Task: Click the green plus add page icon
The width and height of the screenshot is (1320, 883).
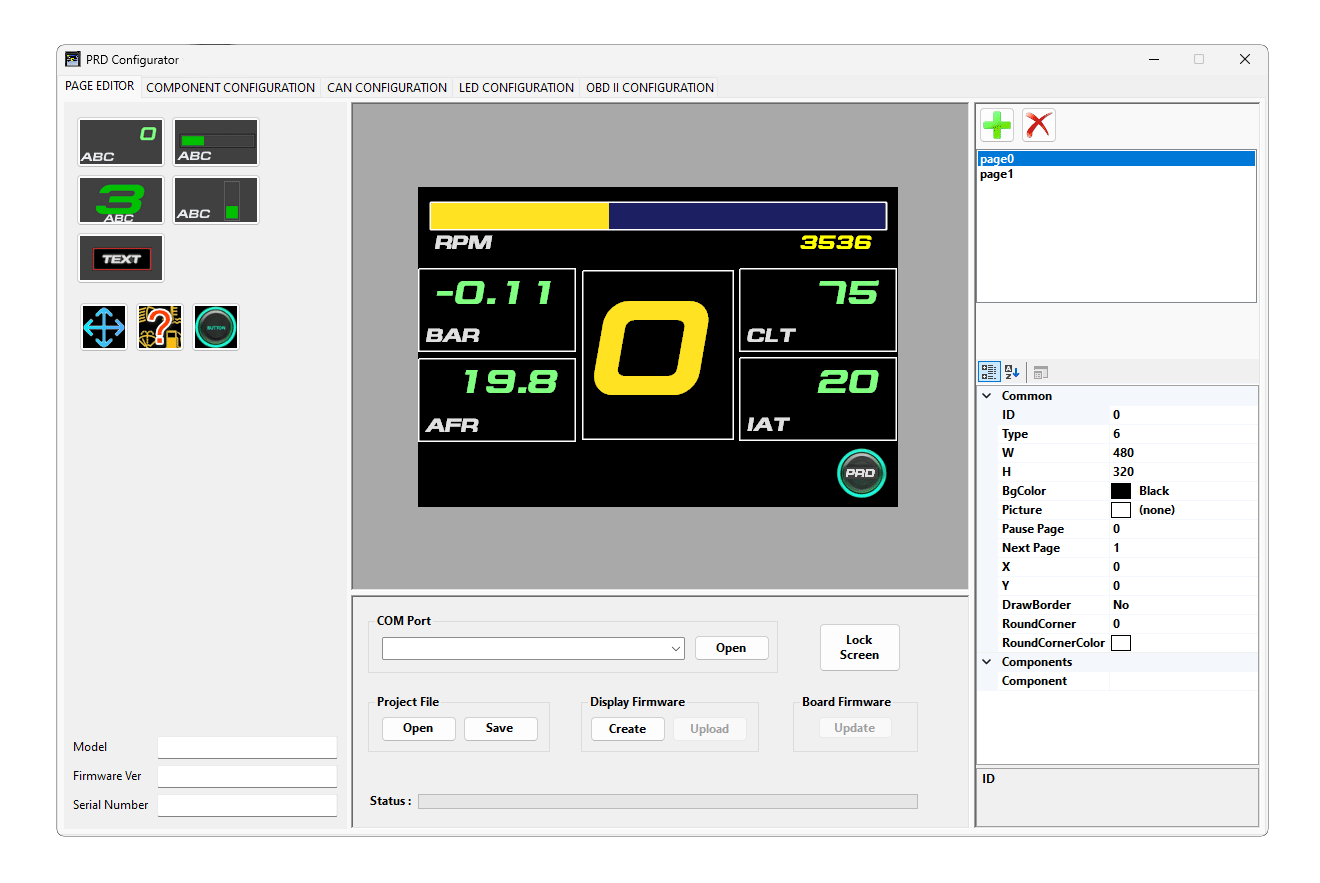Action: pos(997,125)
